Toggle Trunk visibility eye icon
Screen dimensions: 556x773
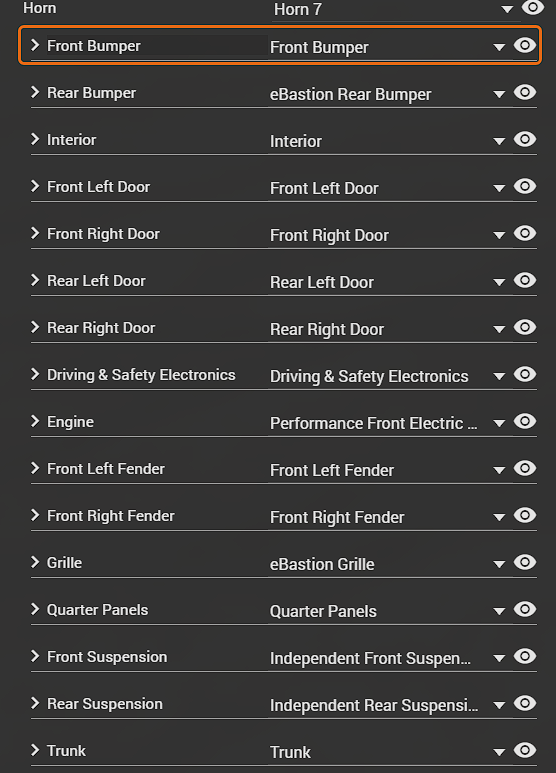click(x=524, y=750)
